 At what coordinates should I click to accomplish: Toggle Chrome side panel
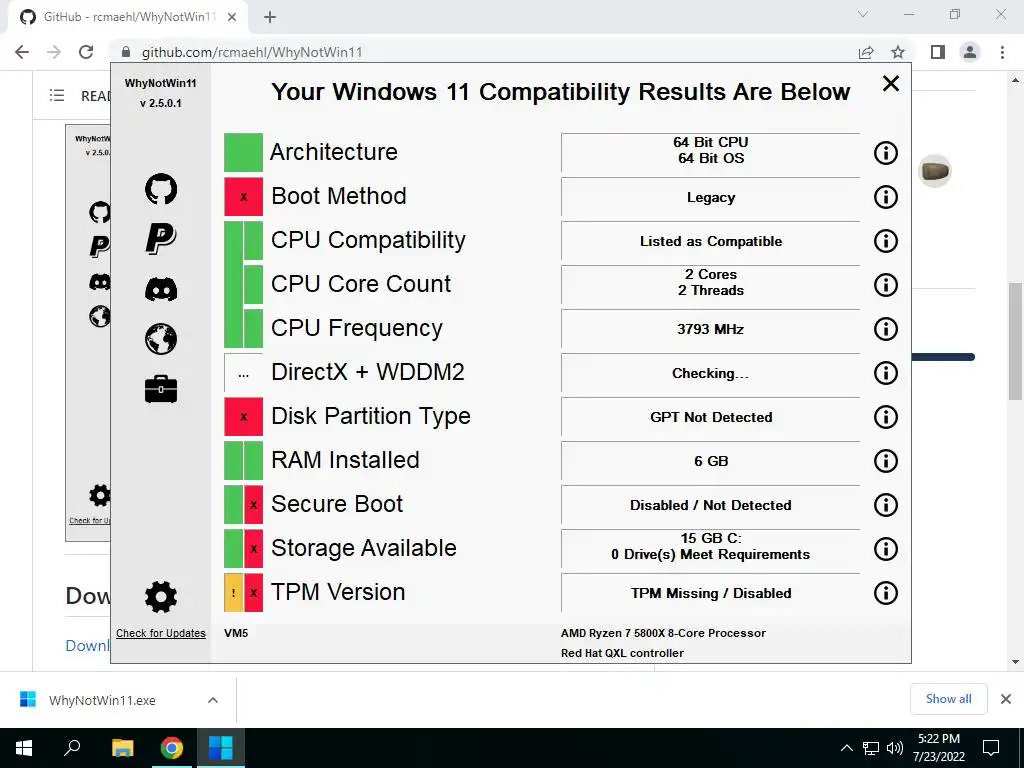938,52
